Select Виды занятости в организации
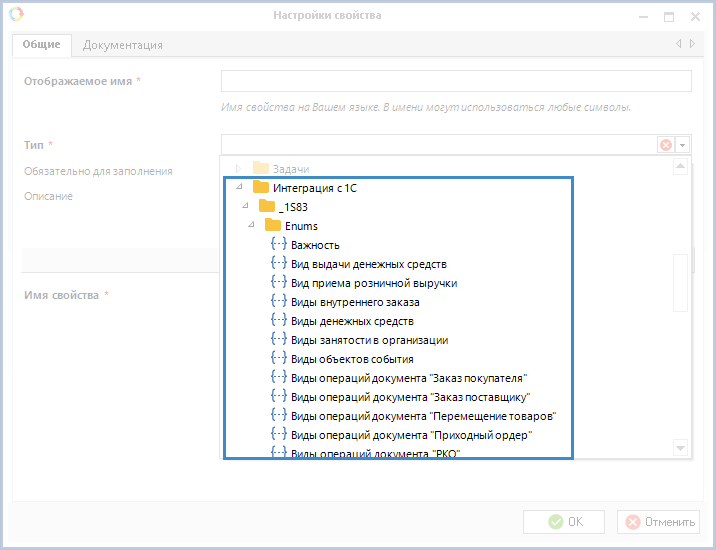This screenshot has width=716, height=550. click(x=369, y=340)
